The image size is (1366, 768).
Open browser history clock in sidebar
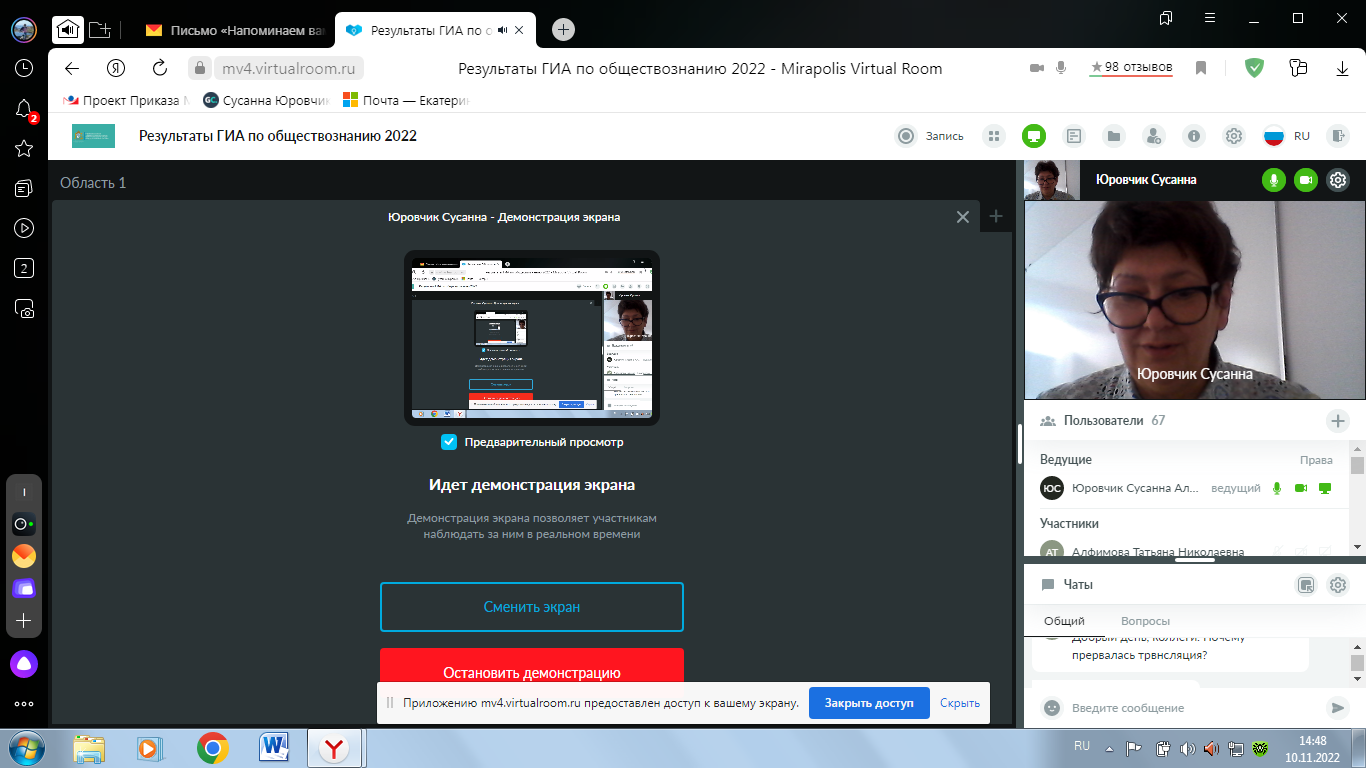(24, 69)
